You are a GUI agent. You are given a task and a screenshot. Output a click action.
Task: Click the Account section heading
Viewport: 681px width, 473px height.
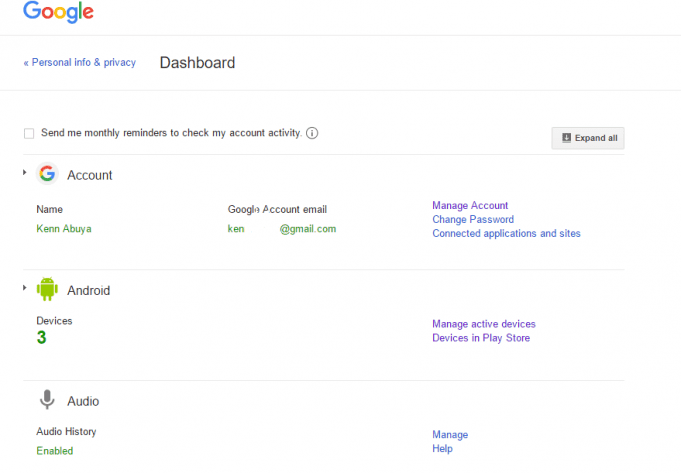pyautogui.click(x=89, y=175)
